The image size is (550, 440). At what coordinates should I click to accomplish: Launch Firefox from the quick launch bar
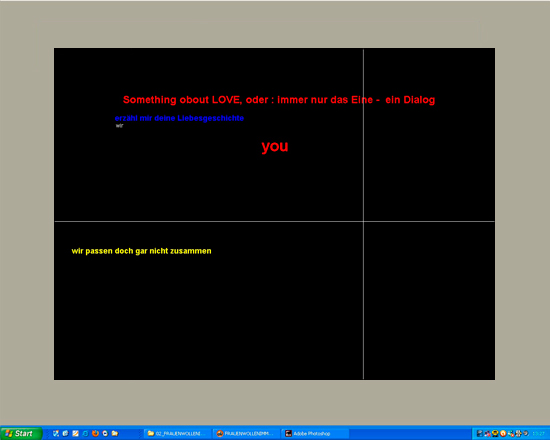pos(95,433)
